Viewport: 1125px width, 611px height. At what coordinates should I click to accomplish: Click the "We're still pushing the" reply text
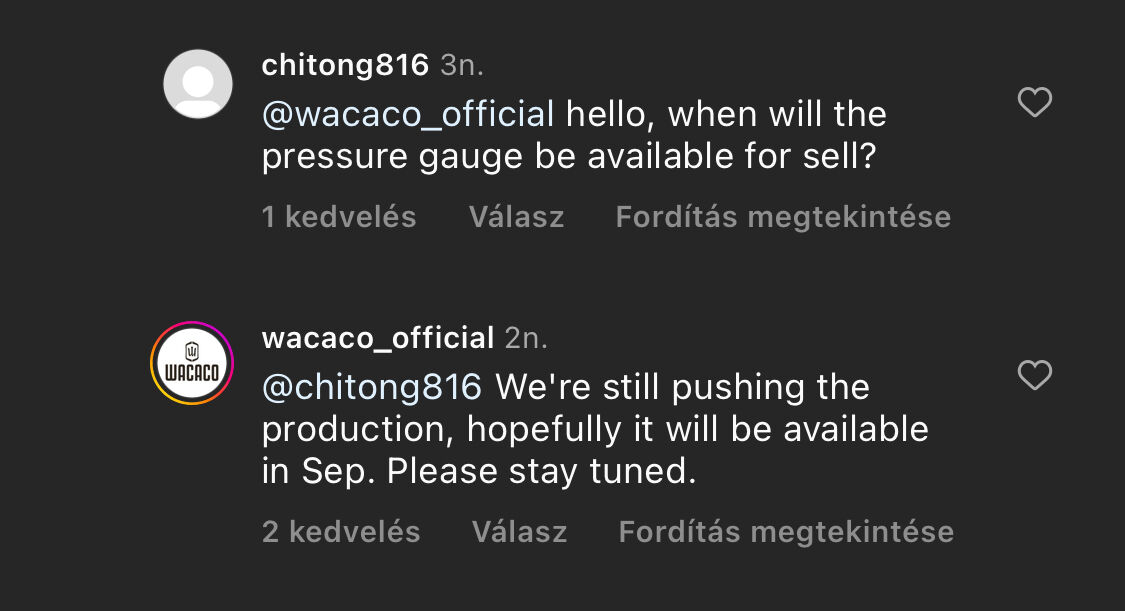(683, 387)
